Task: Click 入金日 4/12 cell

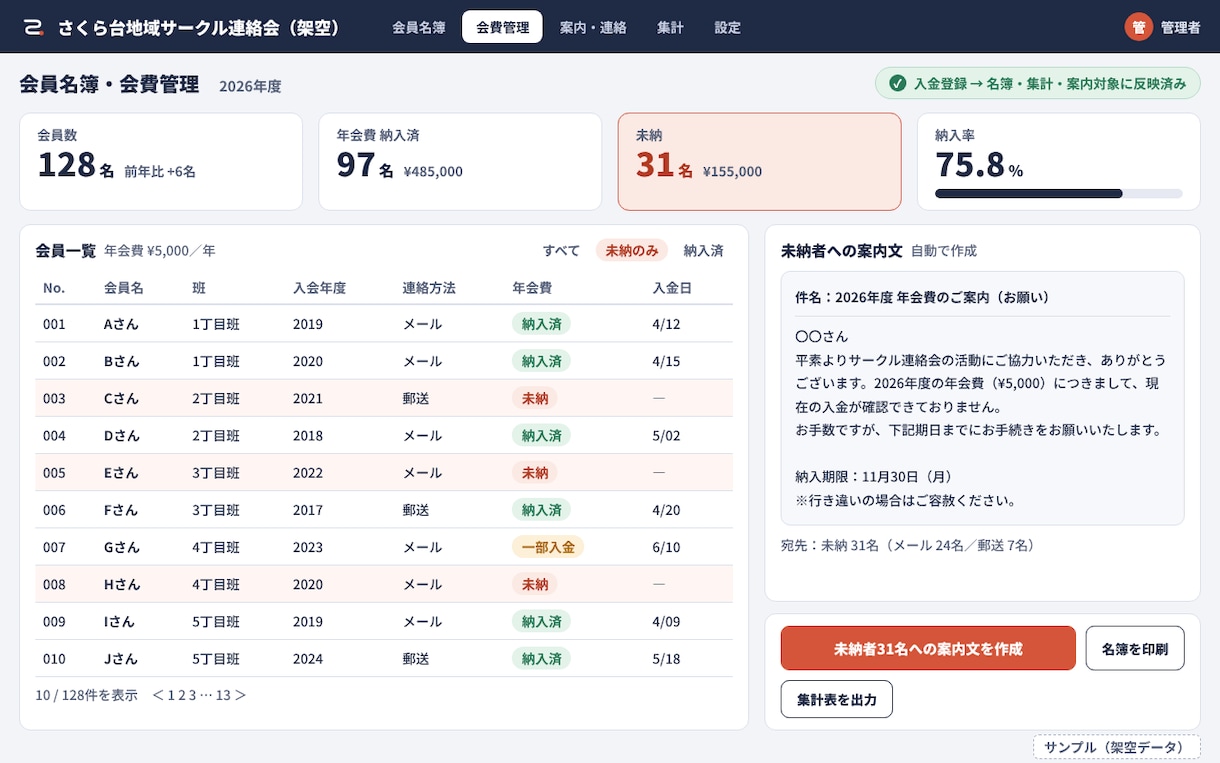Action: [666, 324]
